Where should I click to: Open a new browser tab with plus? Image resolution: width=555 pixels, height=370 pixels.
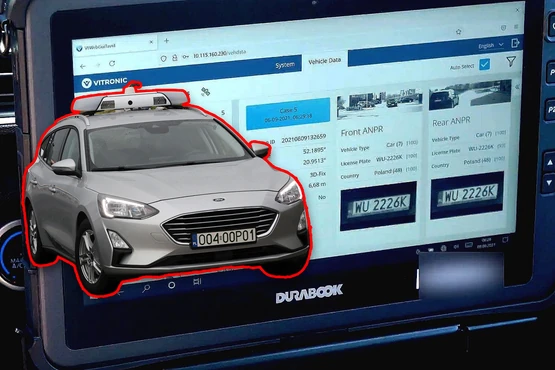[x=166, y=41]
